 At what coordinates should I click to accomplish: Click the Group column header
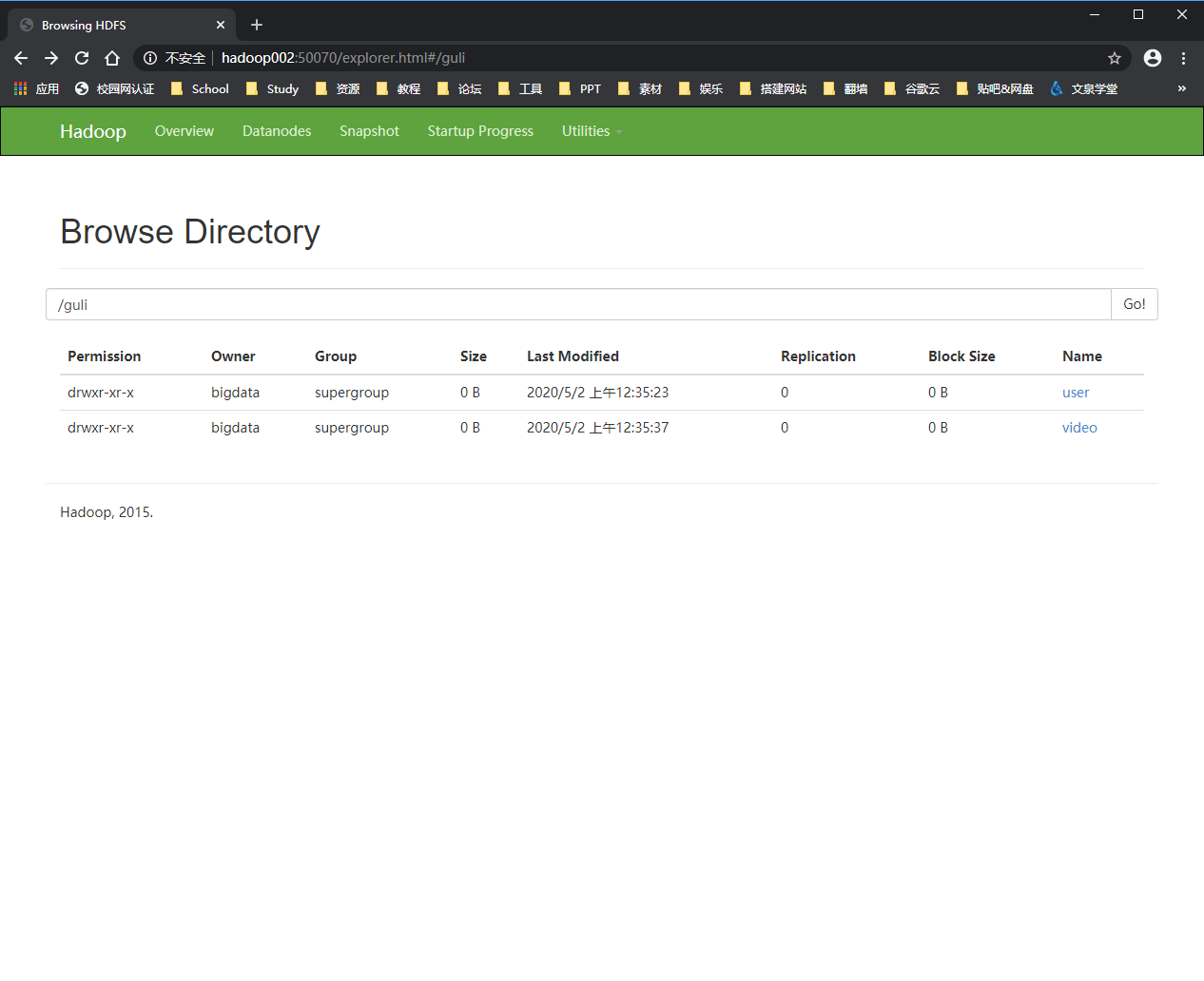click(x=336, y=356)
